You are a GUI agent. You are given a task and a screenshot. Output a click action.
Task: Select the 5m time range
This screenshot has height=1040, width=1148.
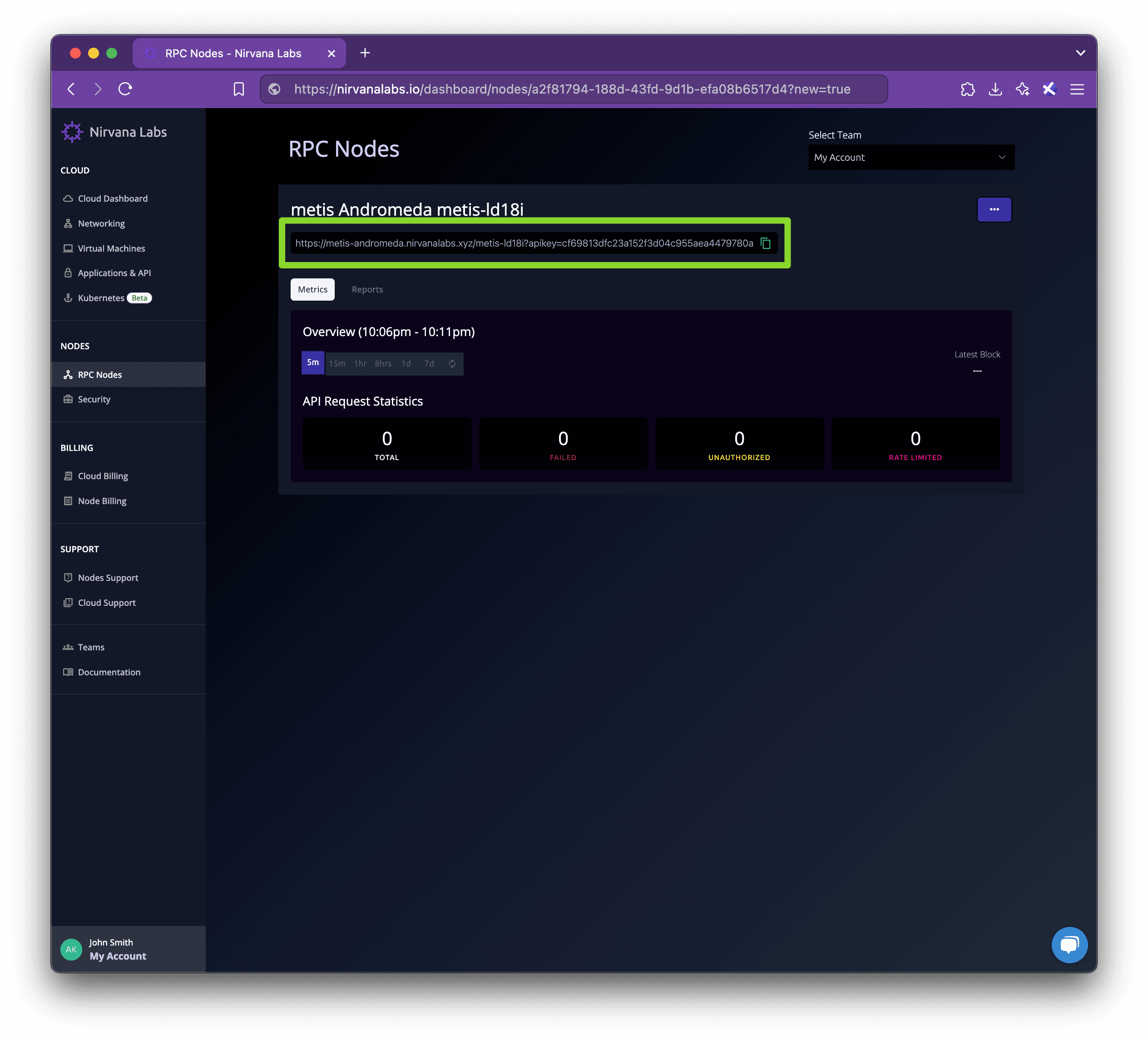pos(312,363)
